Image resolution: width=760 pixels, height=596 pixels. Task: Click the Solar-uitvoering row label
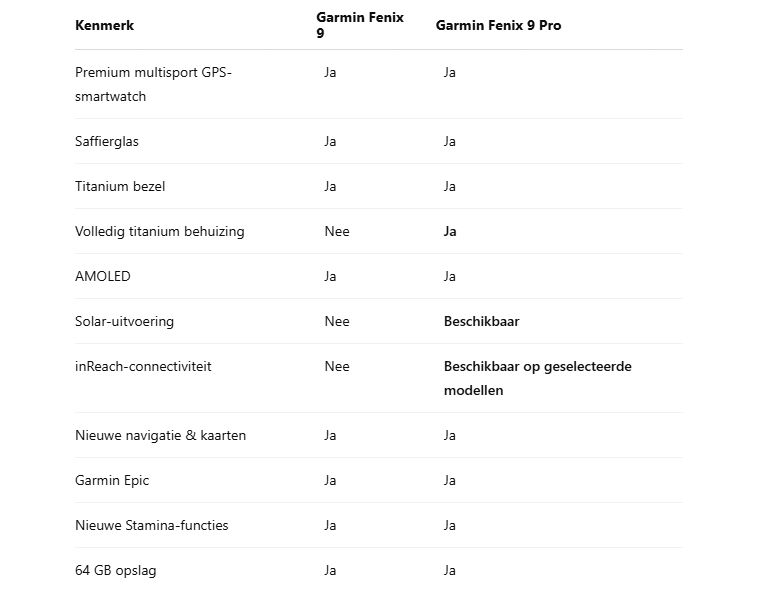point(124,322)
